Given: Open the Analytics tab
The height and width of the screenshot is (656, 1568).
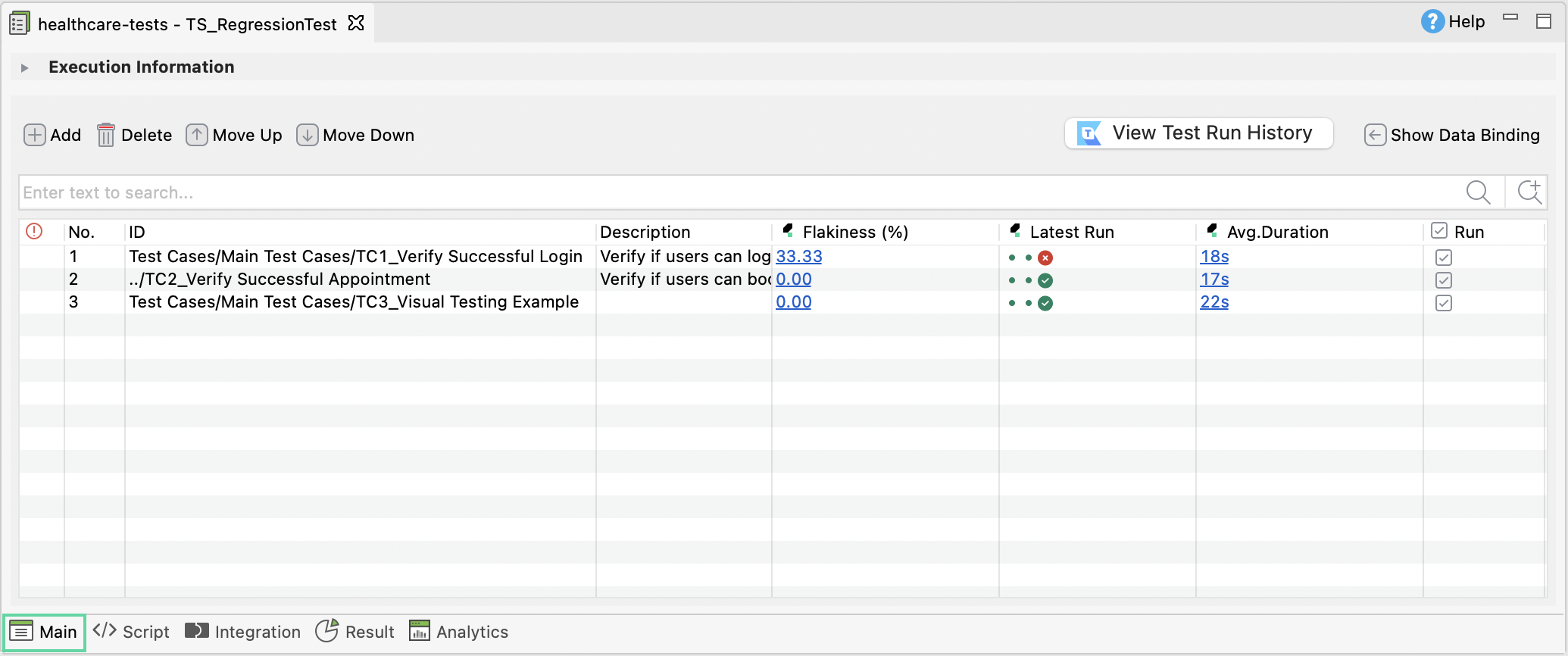Looking at the screenshot, I should pyautogui.click(x=459, y=632).
